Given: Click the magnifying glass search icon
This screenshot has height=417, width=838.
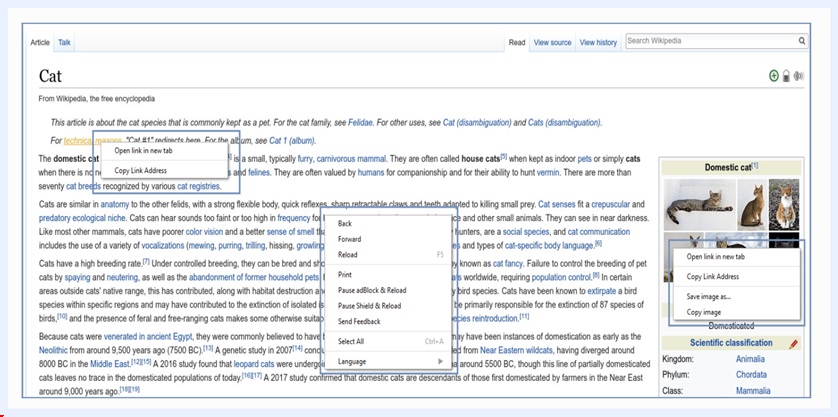Looking at the screenshot, I should coord(802,41).
